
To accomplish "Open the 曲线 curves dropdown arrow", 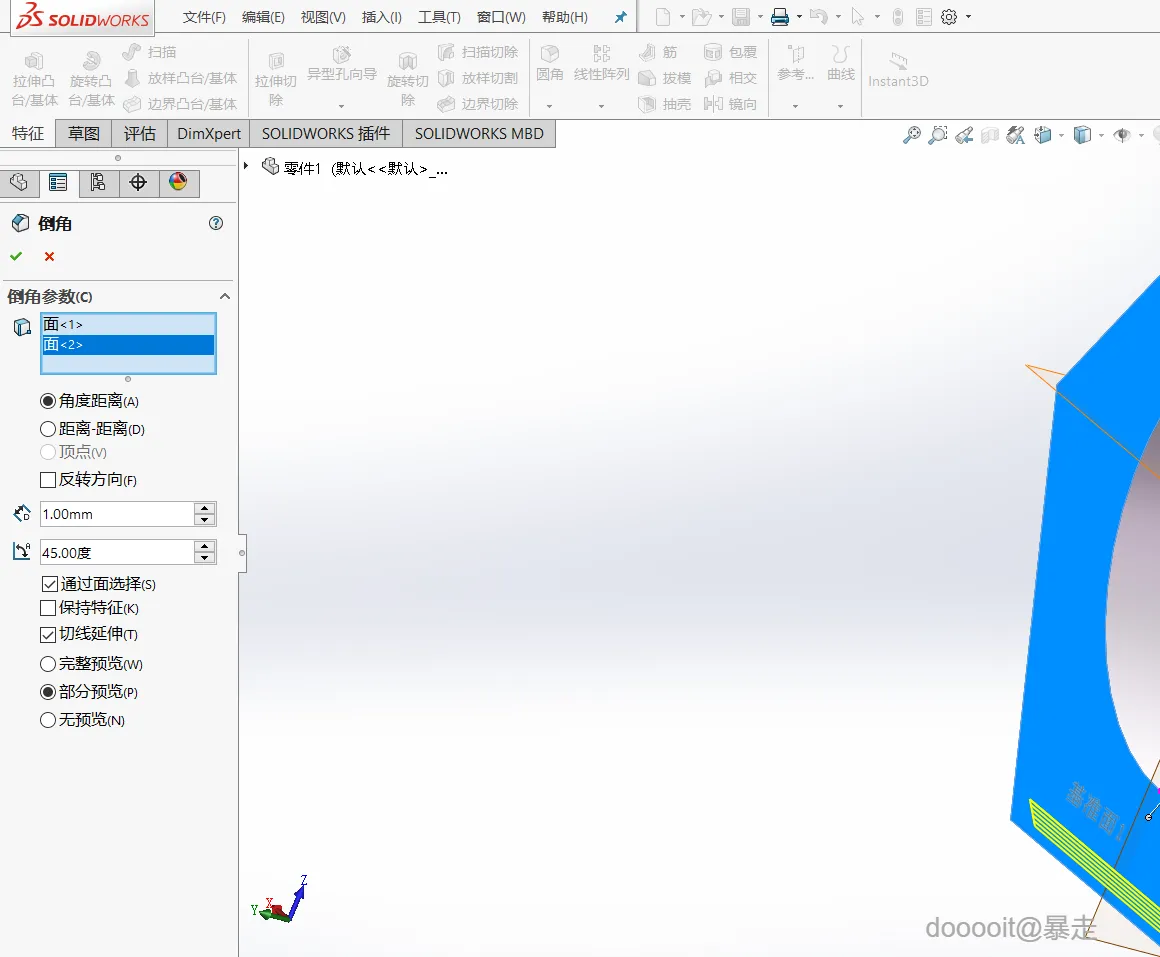I will click(840, 106).
